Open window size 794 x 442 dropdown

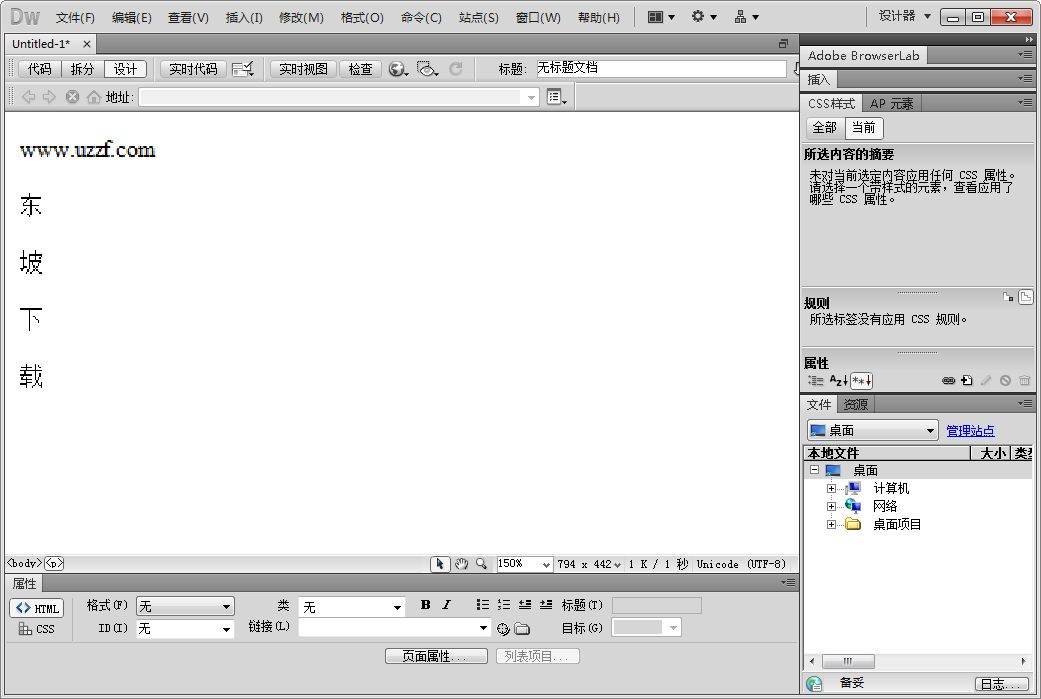[590, 564]
